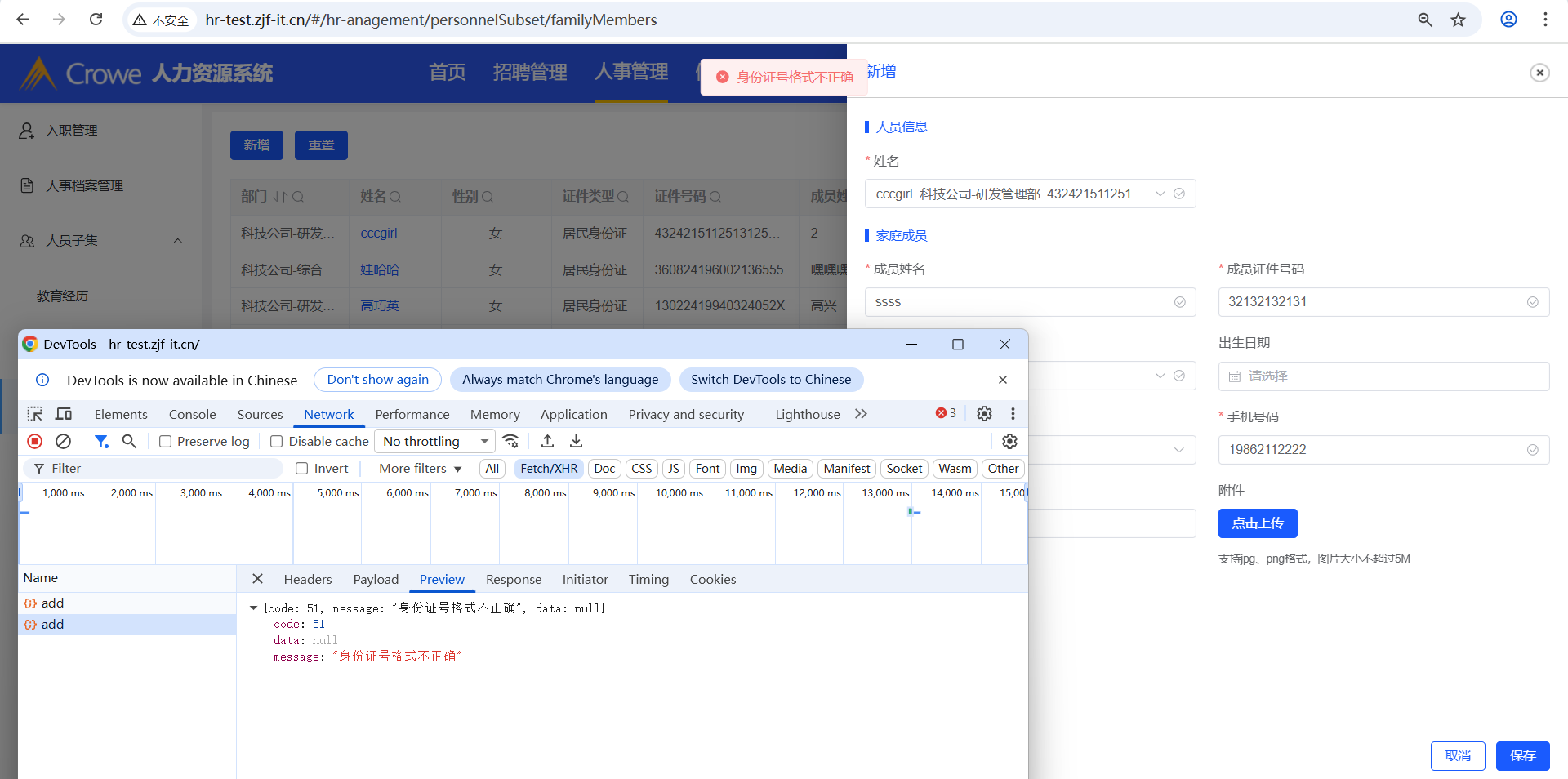Select the inspect element picker icon

click(34, 414)
